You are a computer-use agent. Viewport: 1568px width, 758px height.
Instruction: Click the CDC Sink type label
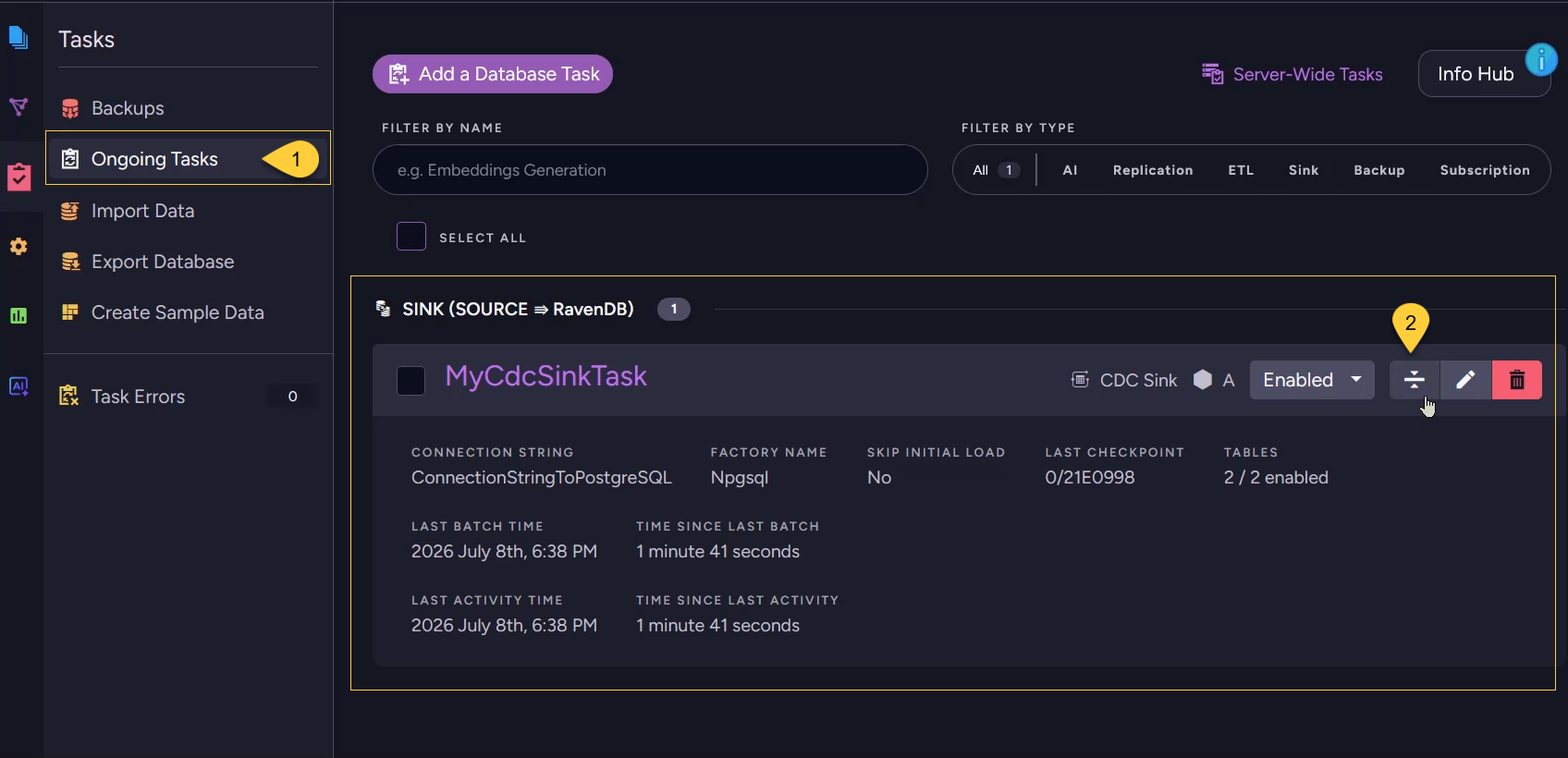[1124, 380]
